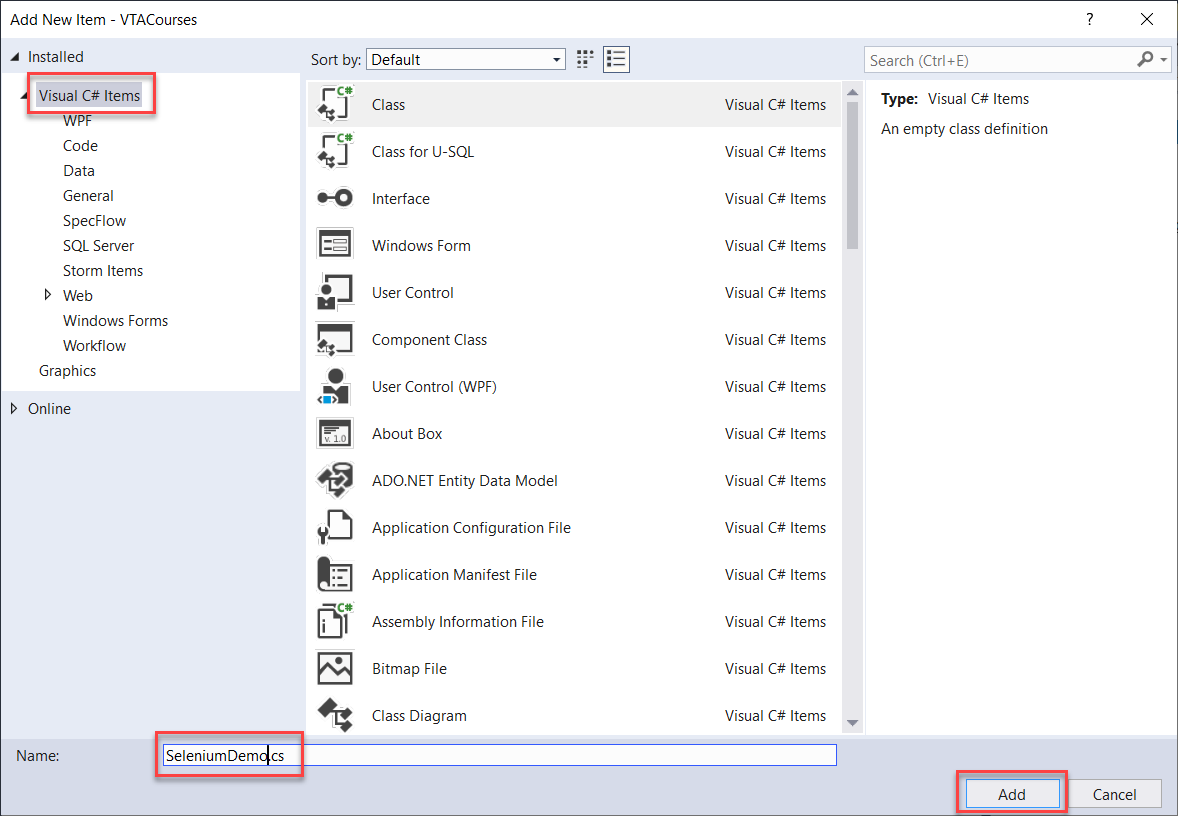Click 'Class Diagram' template name
The image size is (1178, 816).
coord(419,716)
